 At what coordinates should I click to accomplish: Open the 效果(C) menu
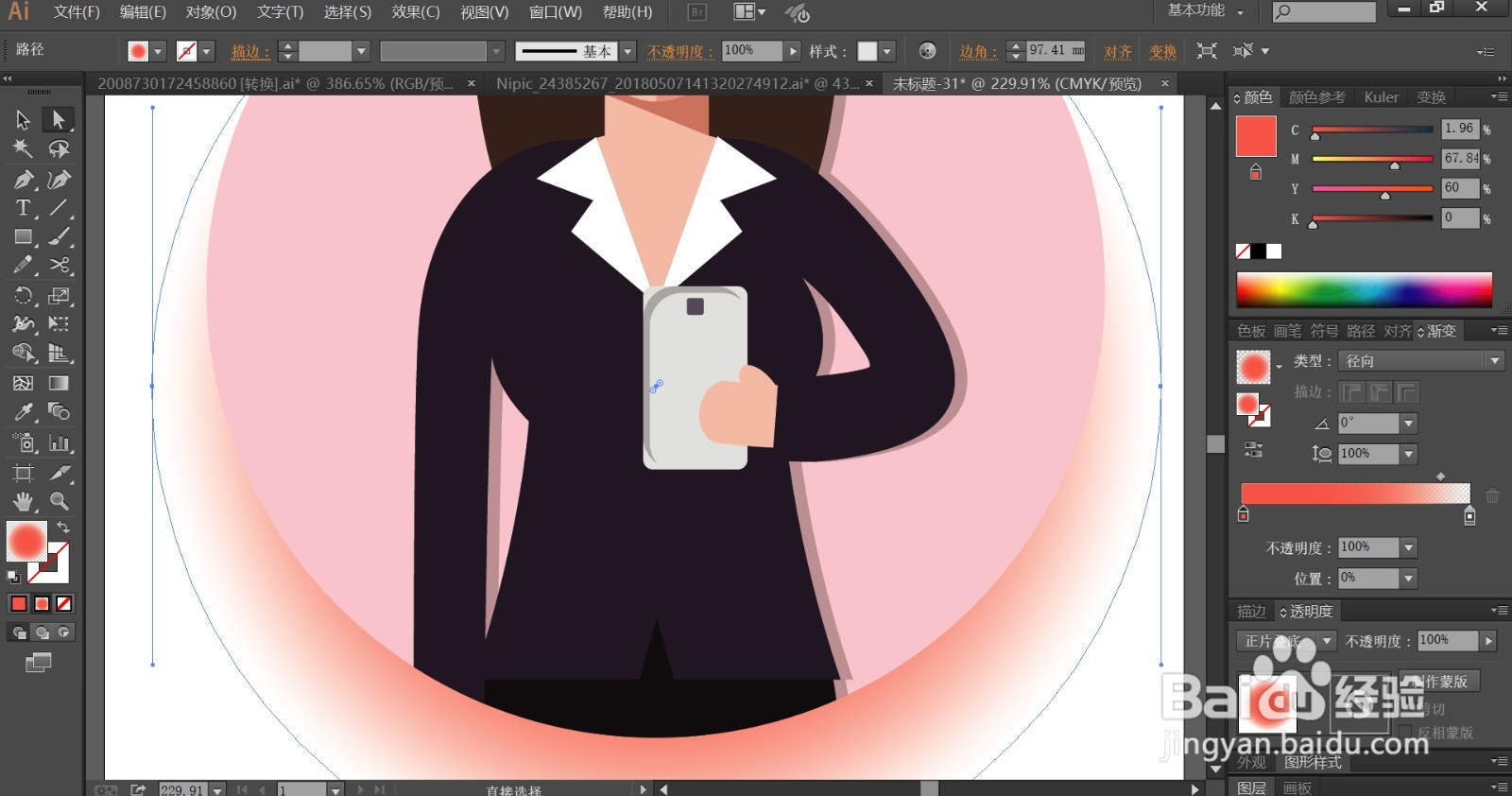(416, 12)
